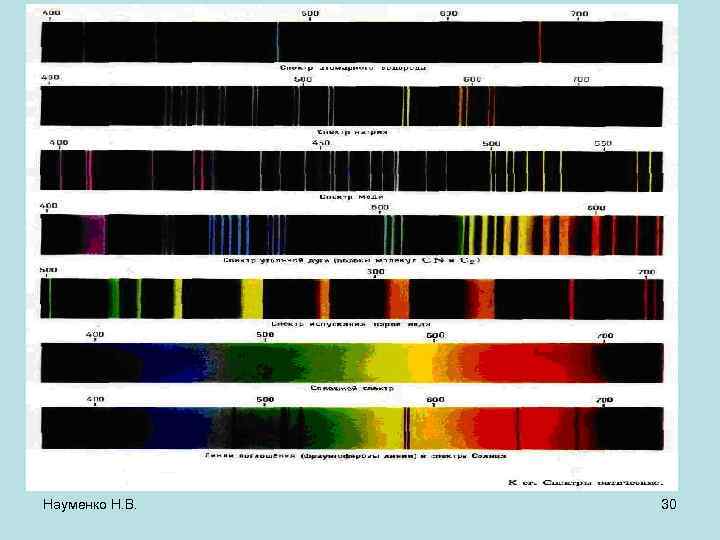Click the carbon arc spectrum caption
The image size is (720, 540).
tap(352, 260)
